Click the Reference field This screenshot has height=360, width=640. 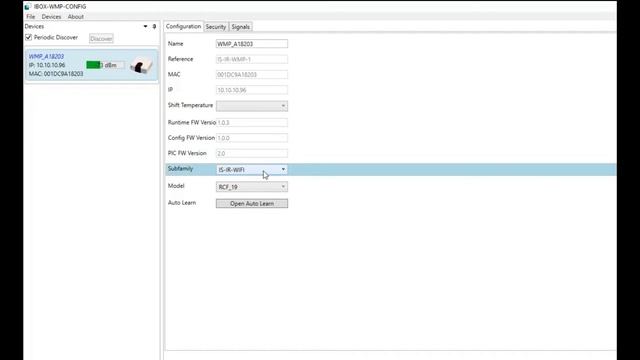point(252,59)
